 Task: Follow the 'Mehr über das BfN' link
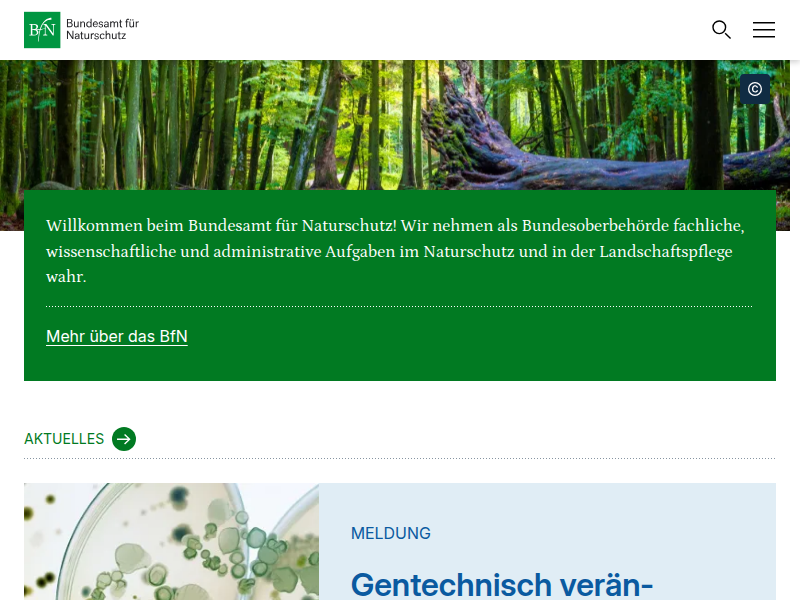(117, 336)
